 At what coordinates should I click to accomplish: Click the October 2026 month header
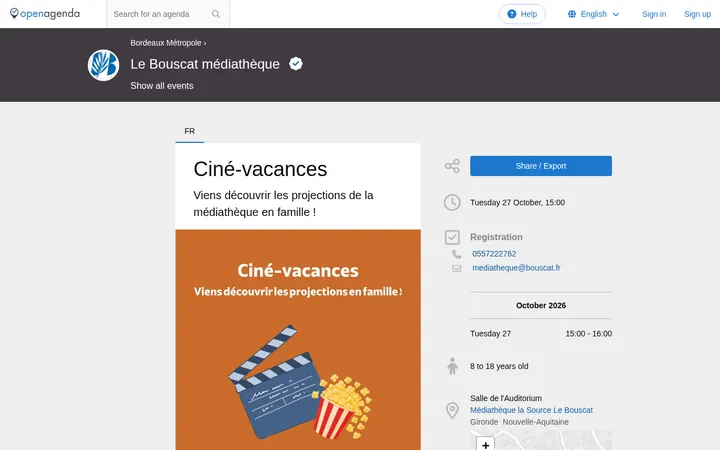(540, 305)
